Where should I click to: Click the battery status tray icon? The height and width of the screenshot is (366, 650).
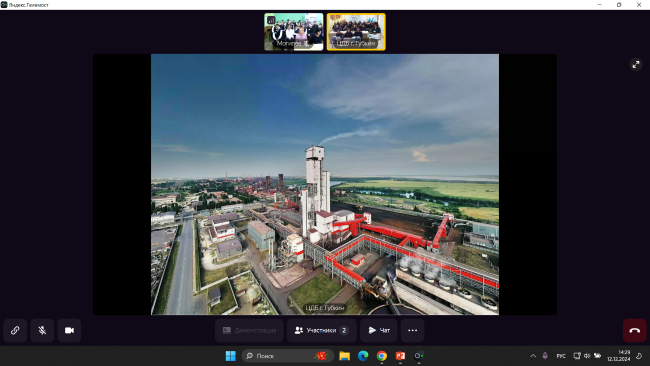coord(597,356)
